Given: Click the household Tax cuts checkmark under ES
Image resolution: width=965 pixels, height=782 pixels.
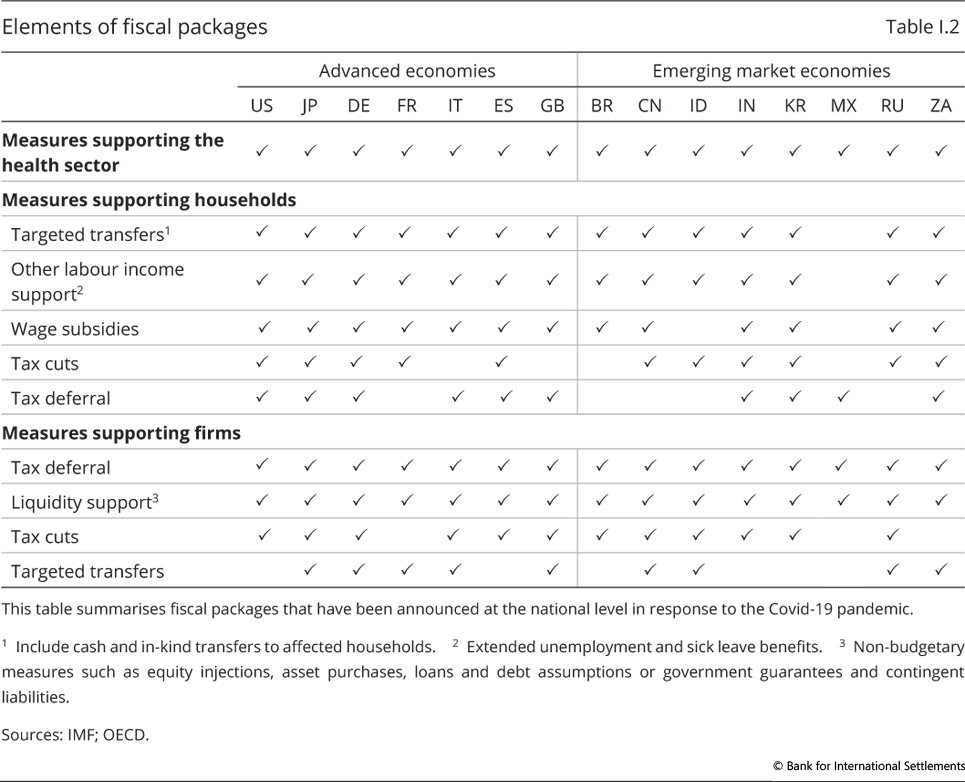Looking at the screenshot, I should click(504, 362).
